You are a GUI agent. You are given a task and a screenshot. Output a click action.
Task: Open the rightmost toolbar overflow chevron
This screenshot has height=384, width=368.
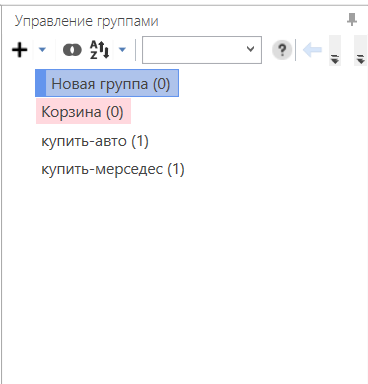360,50
